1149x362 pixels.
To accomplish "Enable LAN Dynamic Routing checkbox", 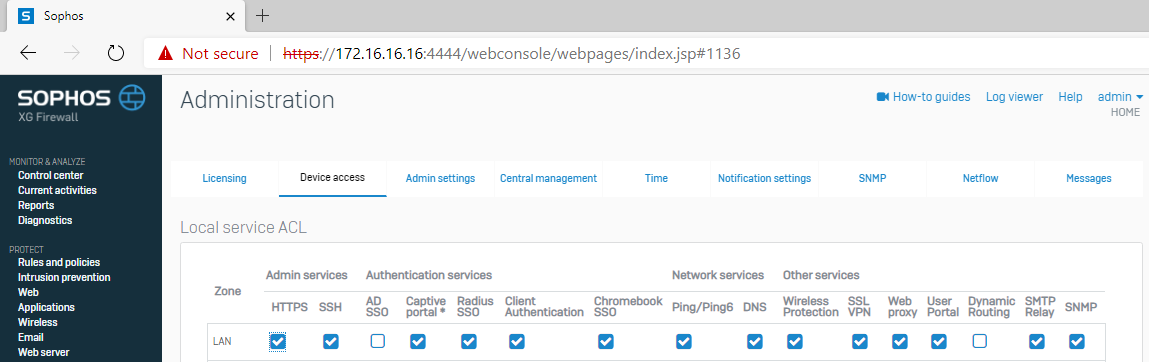I will click(980, 341).
